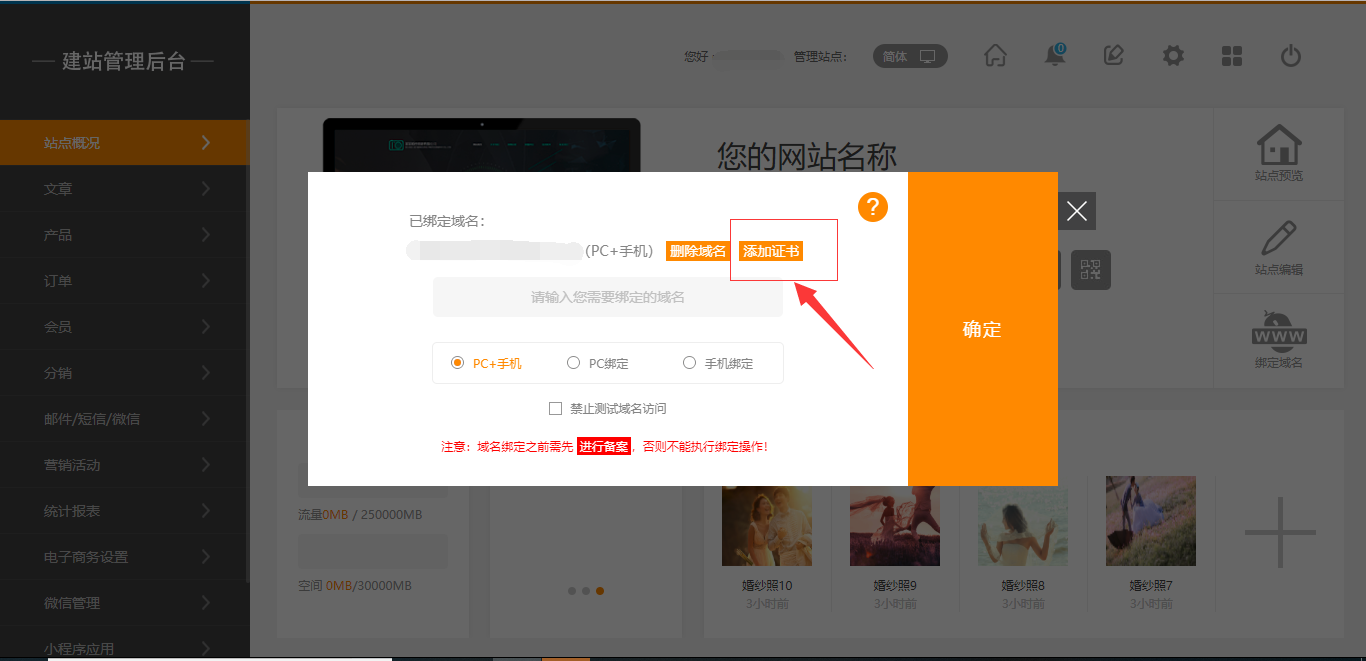Expand the 文章 sidebar menu
Image resolution: width=1366 pixels, height=661 pixels.
pos(125,189)
